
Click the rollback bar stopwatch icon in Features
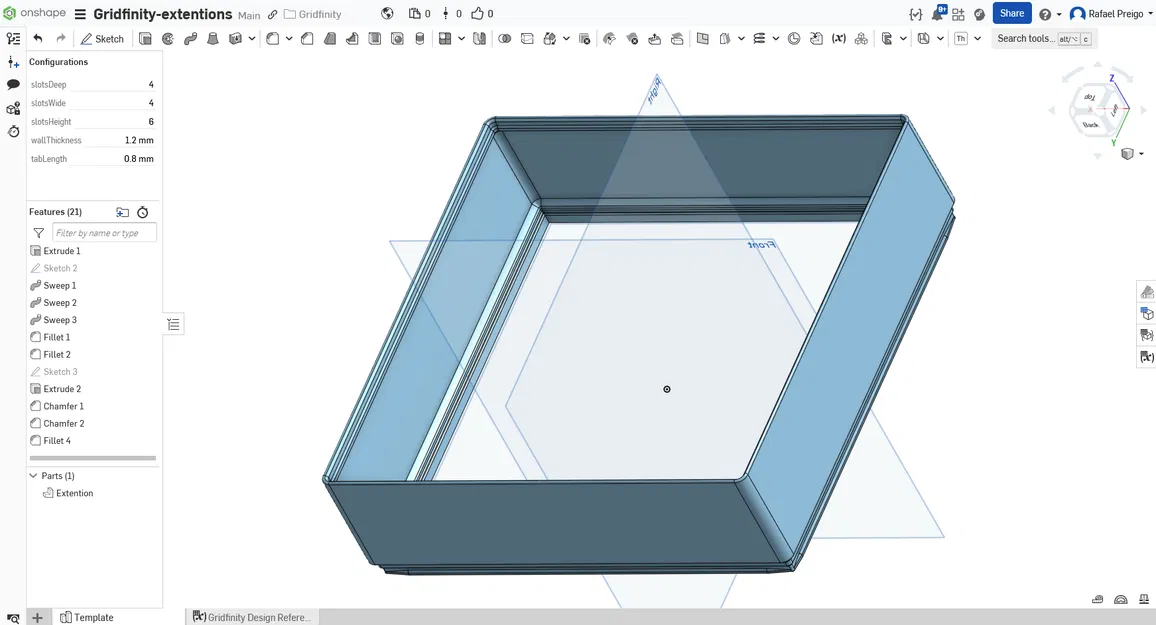(143, 212)
